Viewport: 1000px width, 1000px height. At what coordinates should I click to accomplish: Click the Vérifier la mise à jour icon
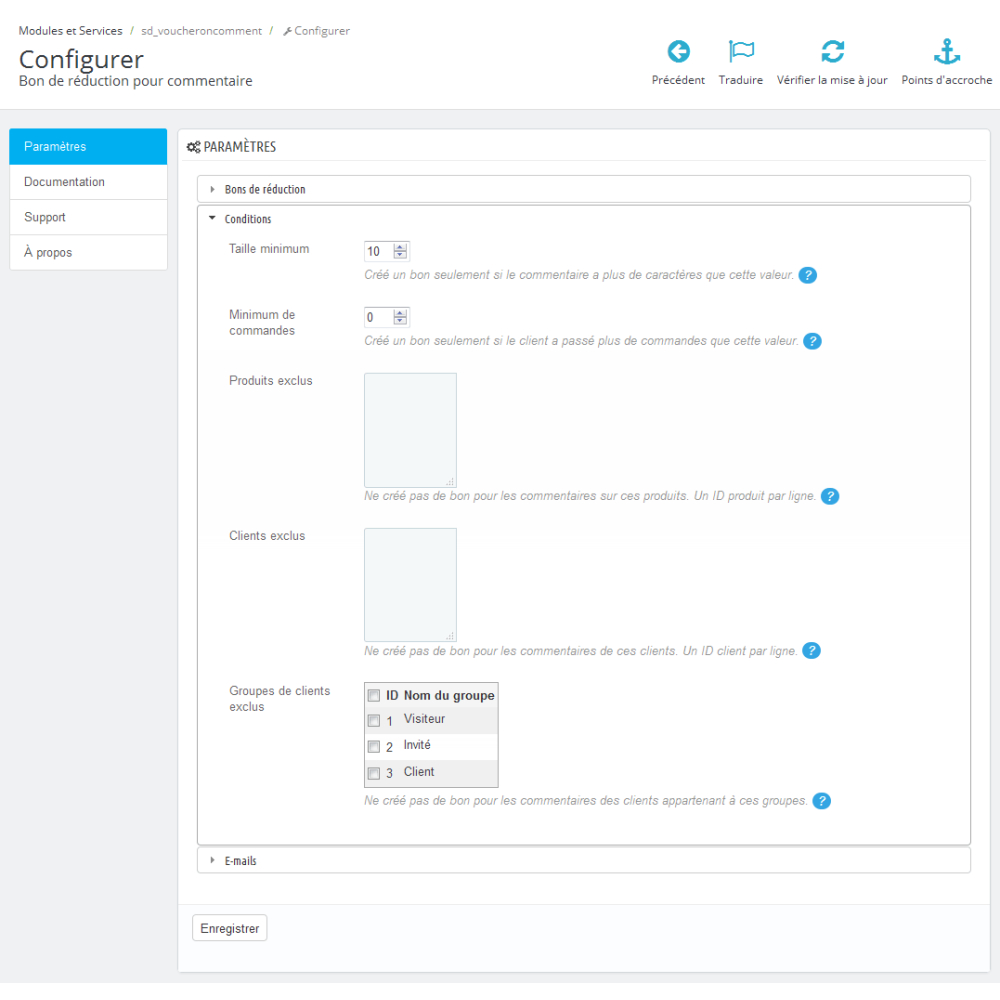pos(832,52)
